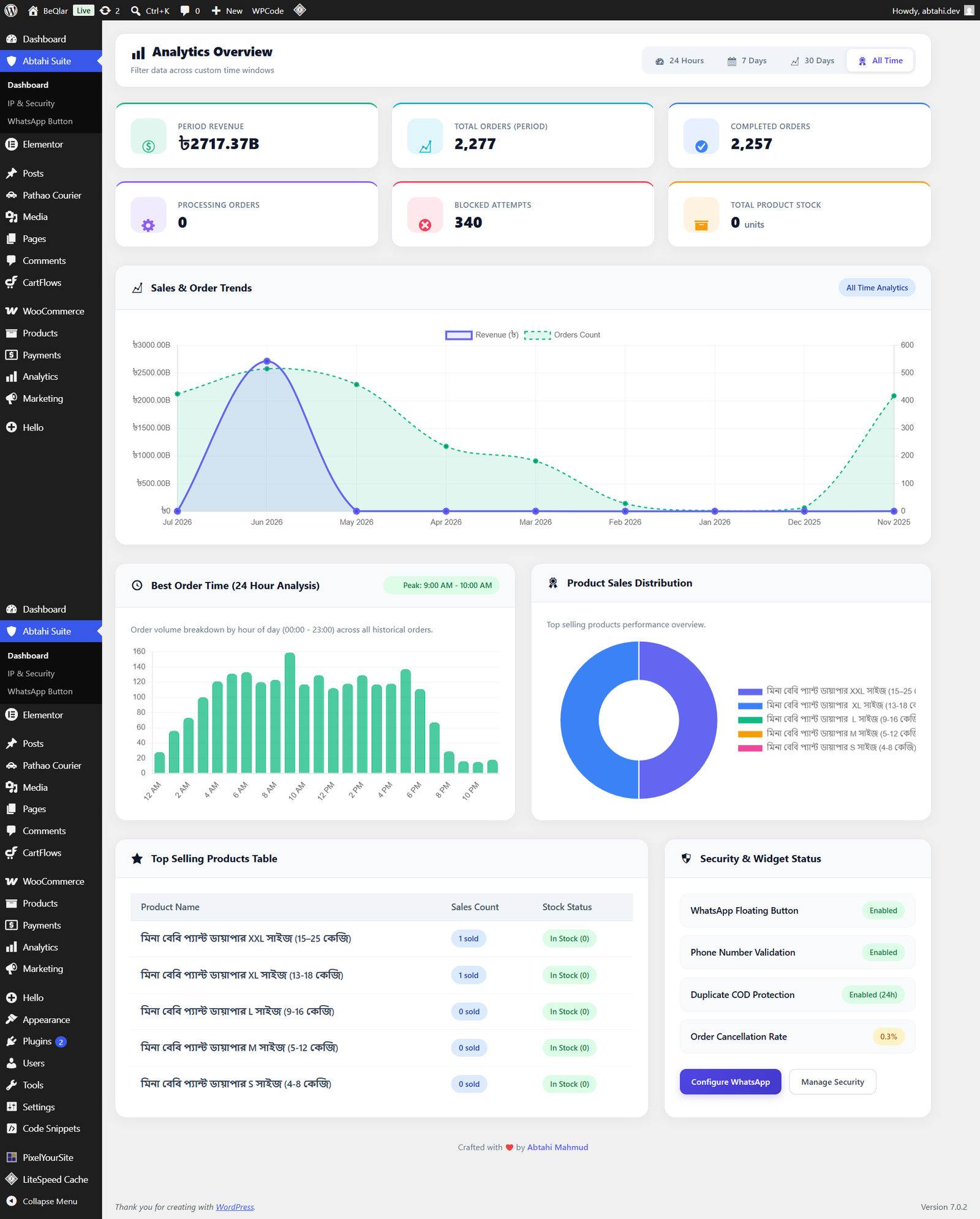980x1219 pixels.
Task: Expand the New content menu in admin bar
Action: (x=227, y=10)
